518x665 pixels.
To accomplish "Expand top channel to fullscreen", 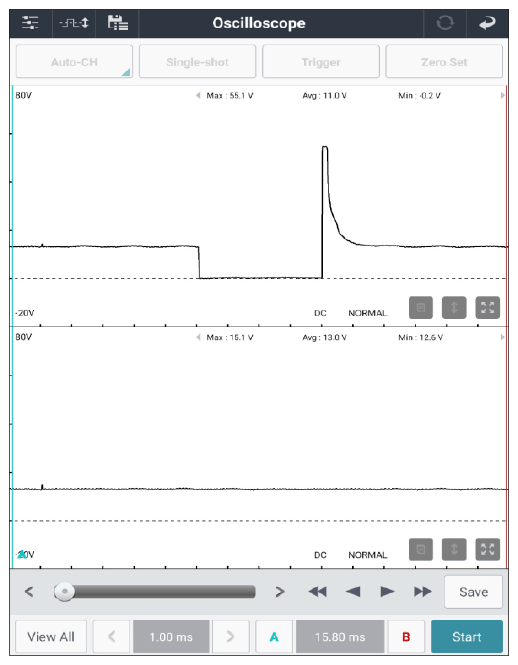I will click(x=487, y=307).
